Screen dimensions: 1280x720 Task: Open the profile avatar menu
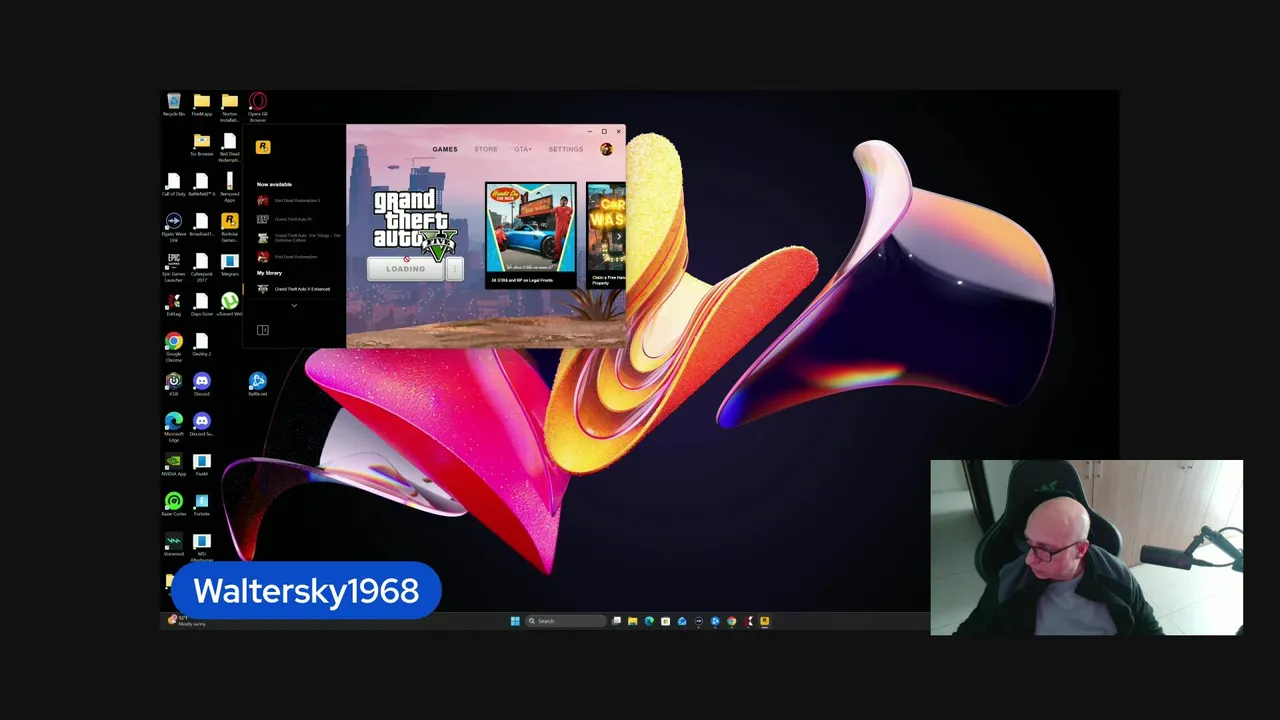point(606,149)
